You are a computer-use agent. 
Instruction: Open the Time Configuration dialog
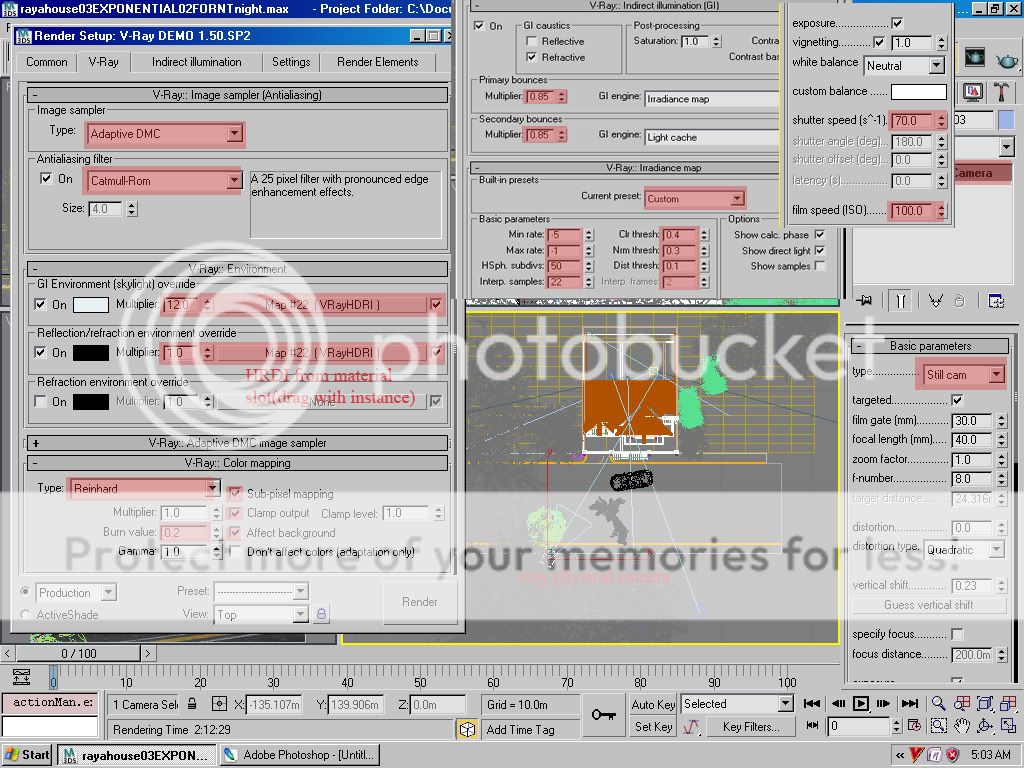[x=914, y=725]
